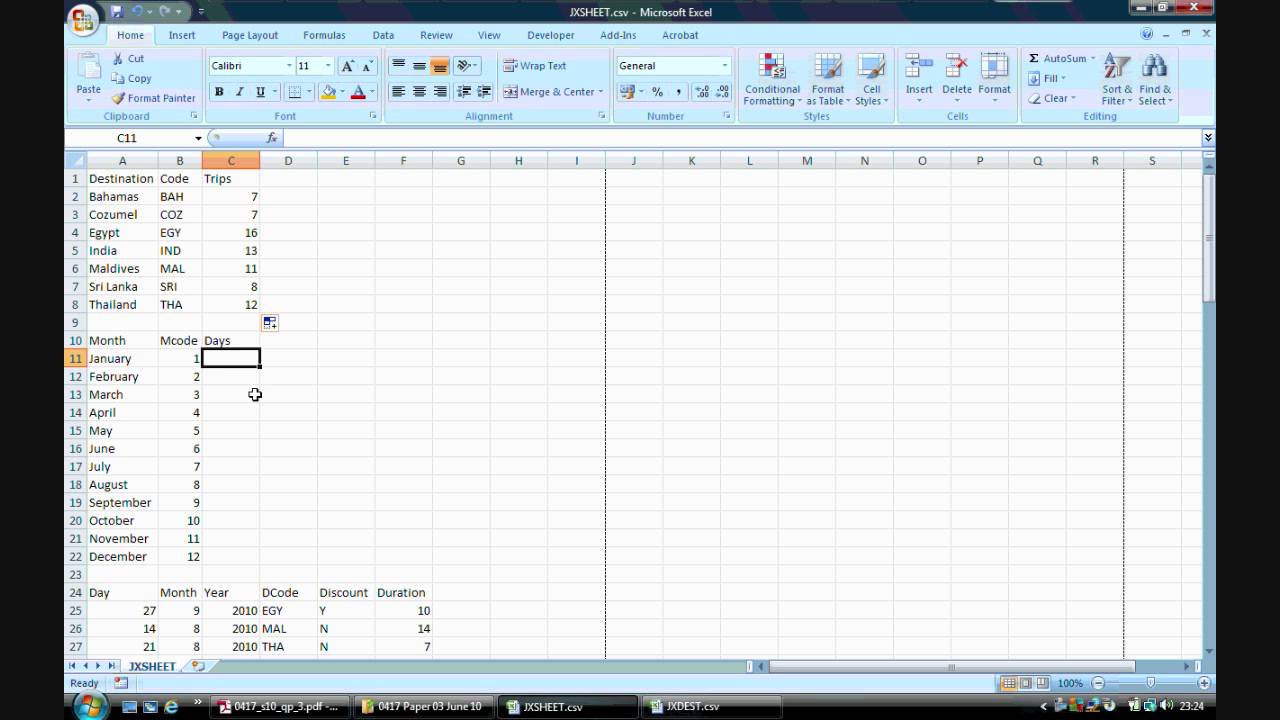The height and width of the screenshot is (720, 1280).
Task: Switch to the Developer tab
Action: point(551,35)
